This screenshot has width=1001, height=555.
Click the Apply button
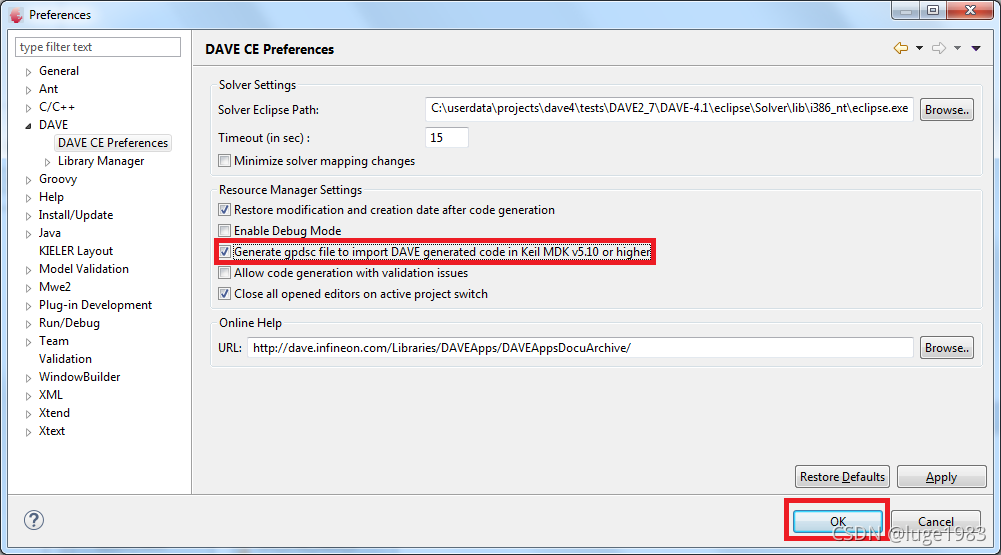pyautogui.click(x=942, y=477)
